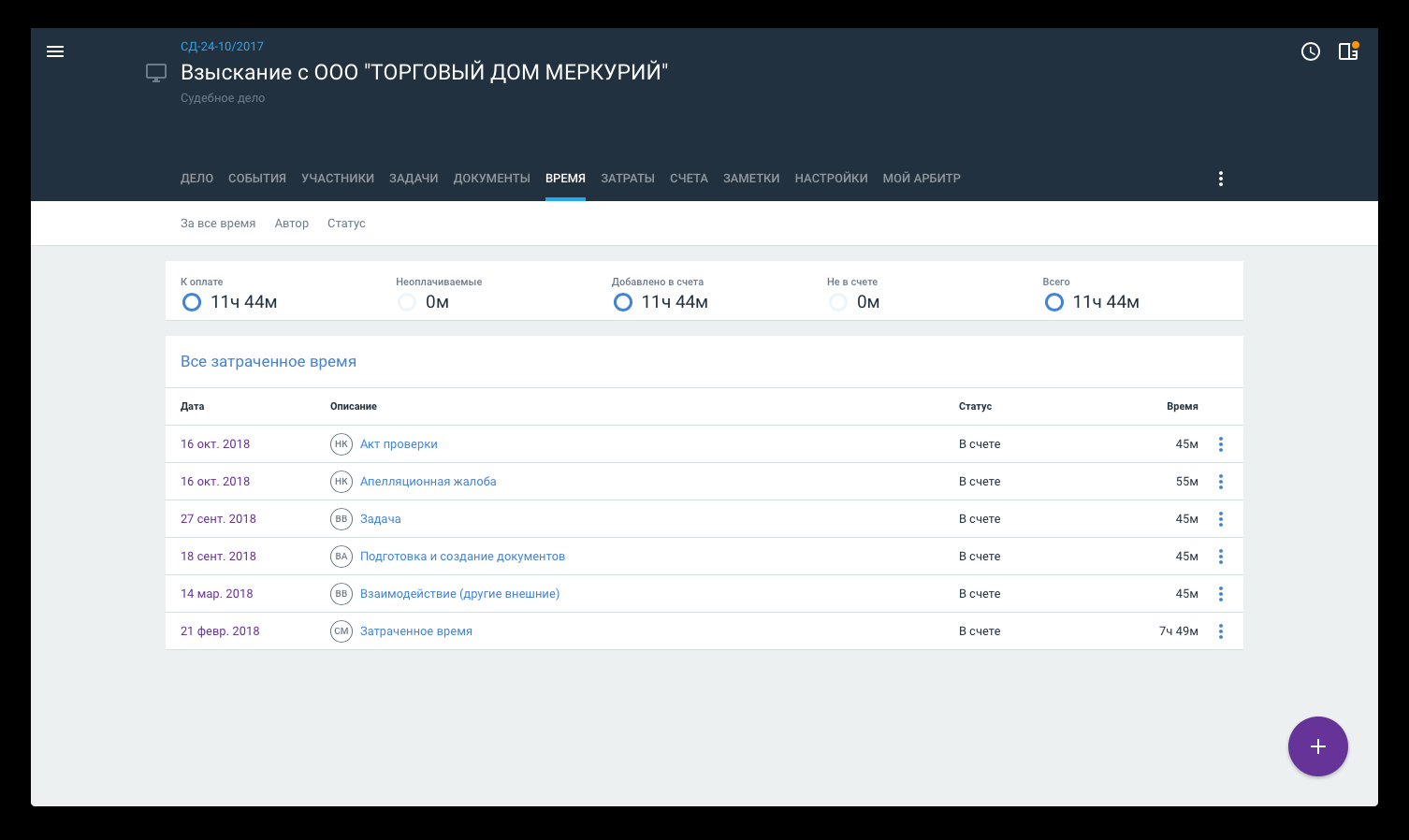Viewport: 1409px width, 840px height.
Task: Click СМ avatar beside Затраченное время
Action: coord(341,631)
